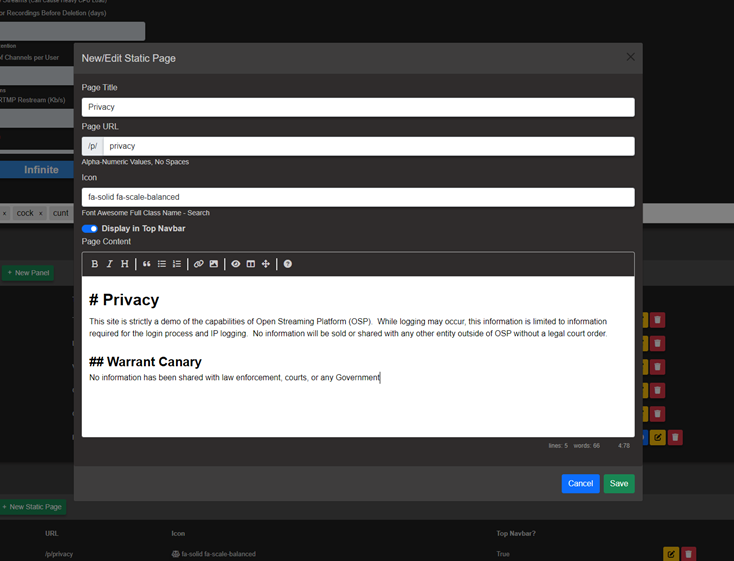Image resolution: width=734 pixels, height=561 pixels.
Task: Click into the Warrant Canary text line
Action: [x=235, y=377]
